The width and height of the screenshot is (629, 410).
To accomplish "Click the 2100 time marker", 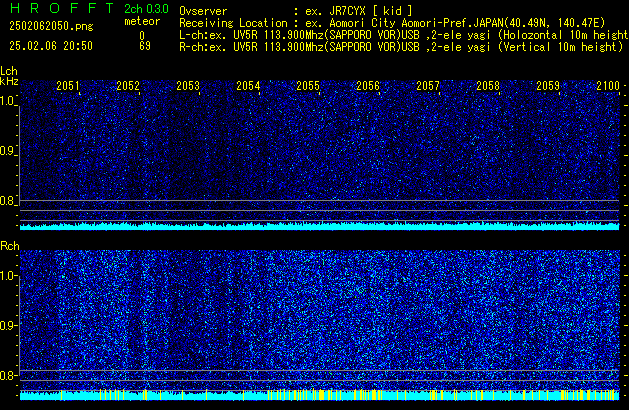I will 608,86.
